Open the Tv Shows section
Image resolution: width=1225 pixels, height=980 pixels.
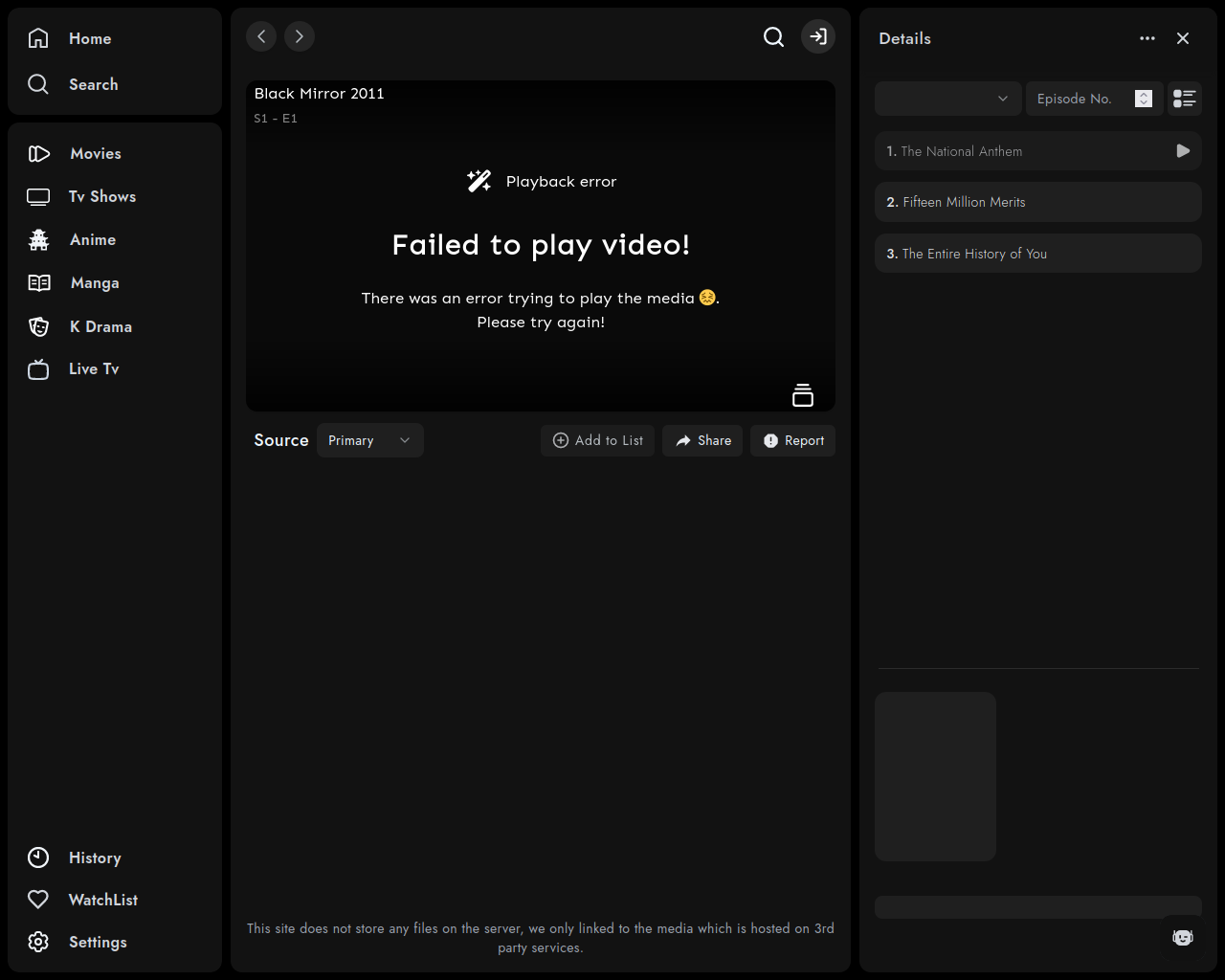pyautogui.click(x=101, y=196)
